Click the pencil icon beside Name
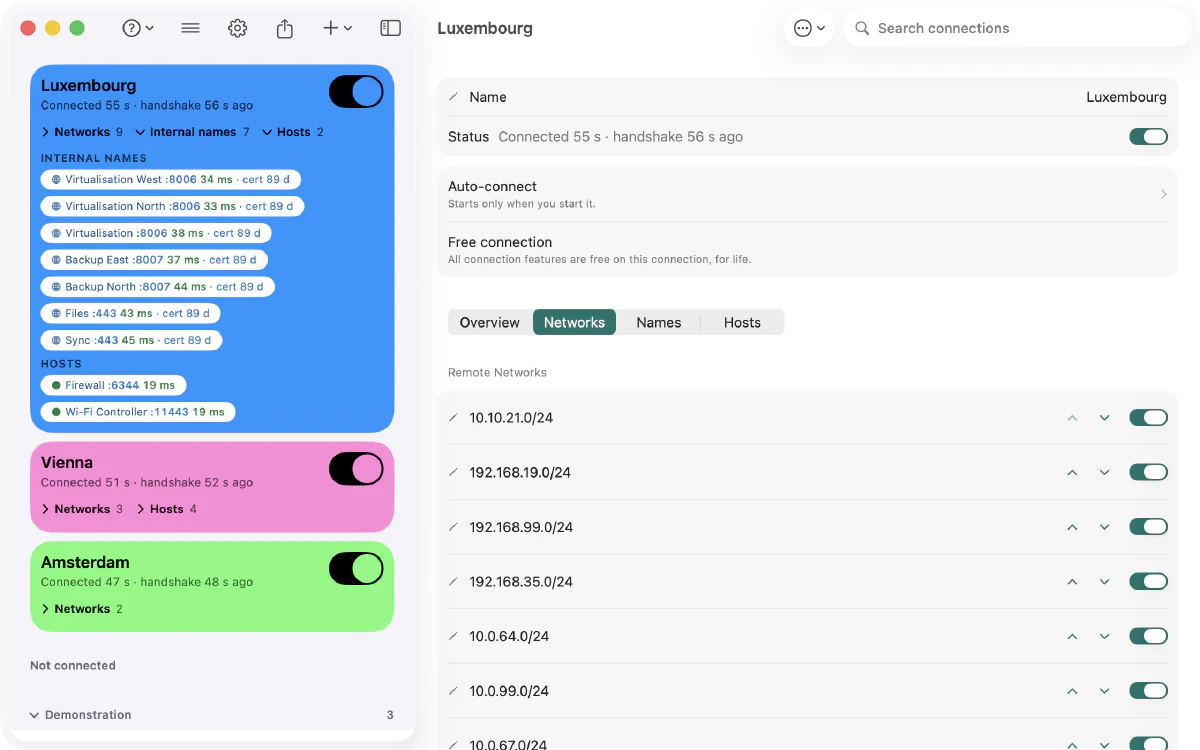Viewport: 1200px width, 750px height. [453, 97]
